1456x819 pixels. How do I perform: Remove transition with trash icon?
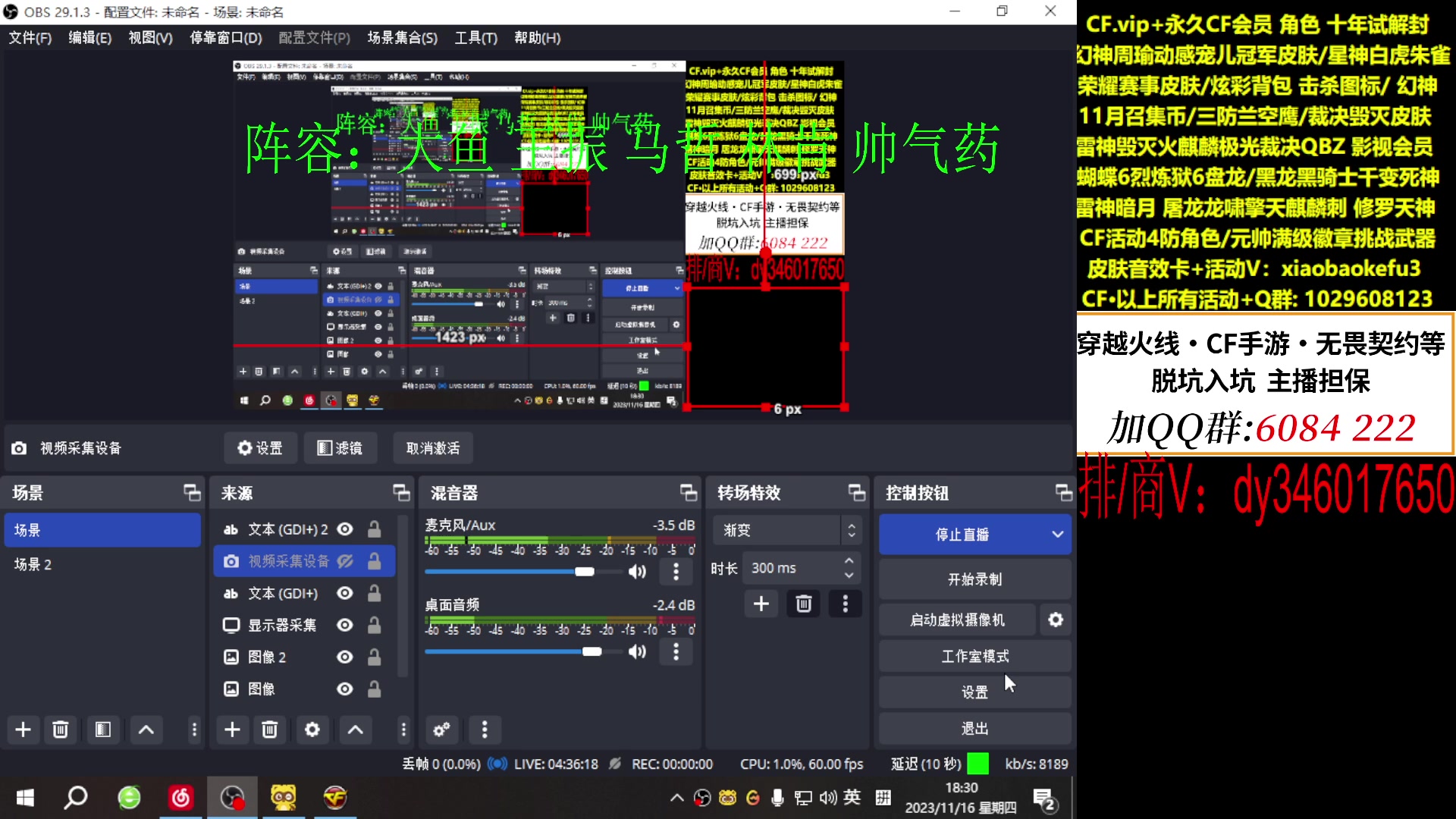[804, 604]
